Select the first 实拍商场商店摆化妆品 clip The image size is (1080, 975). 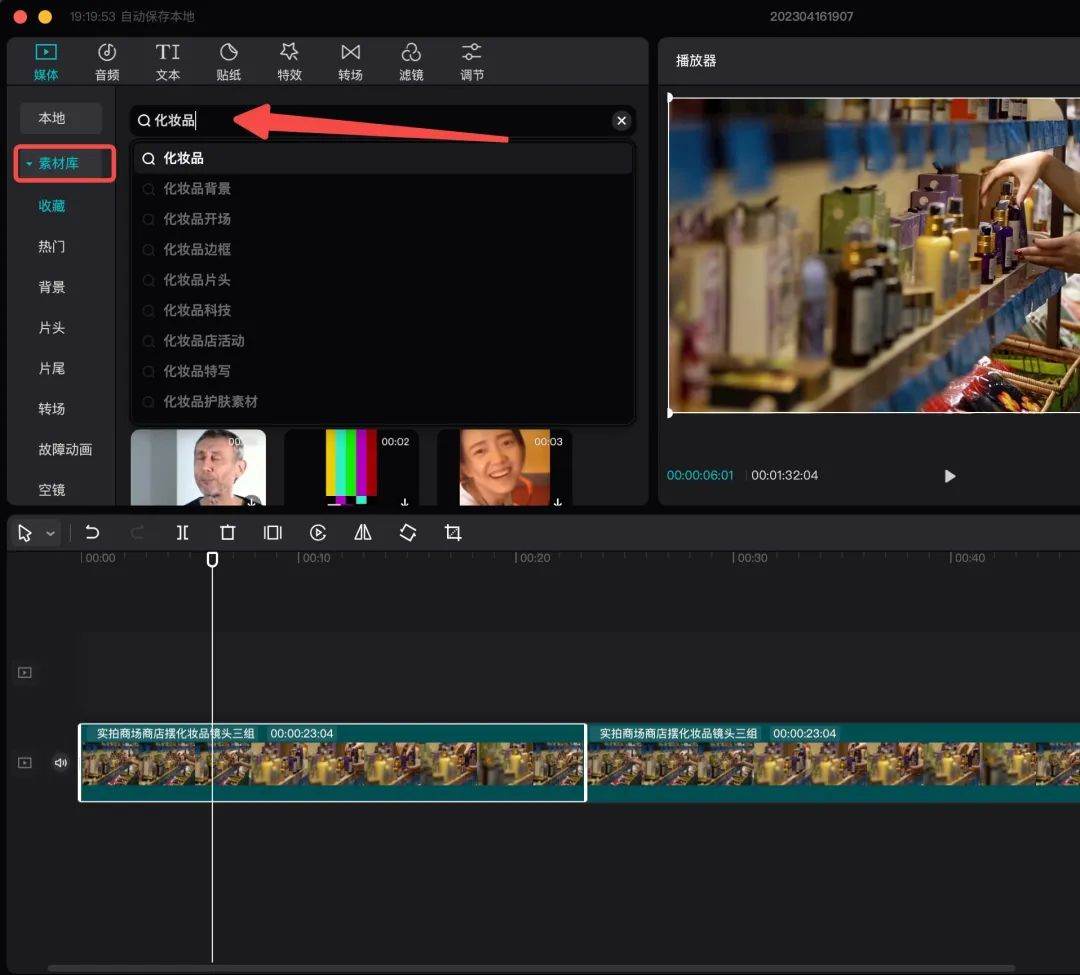point(333,762)
